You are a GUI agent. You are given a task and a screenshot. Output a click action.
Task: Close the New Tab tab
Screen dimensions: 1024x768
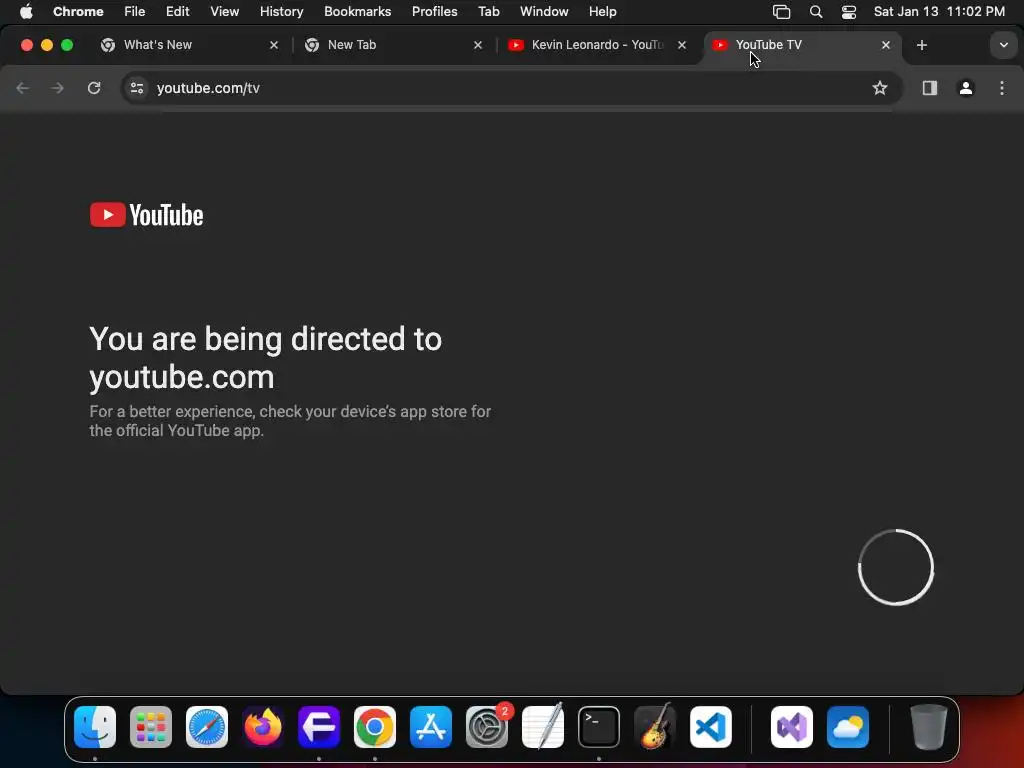coord(477,45)
